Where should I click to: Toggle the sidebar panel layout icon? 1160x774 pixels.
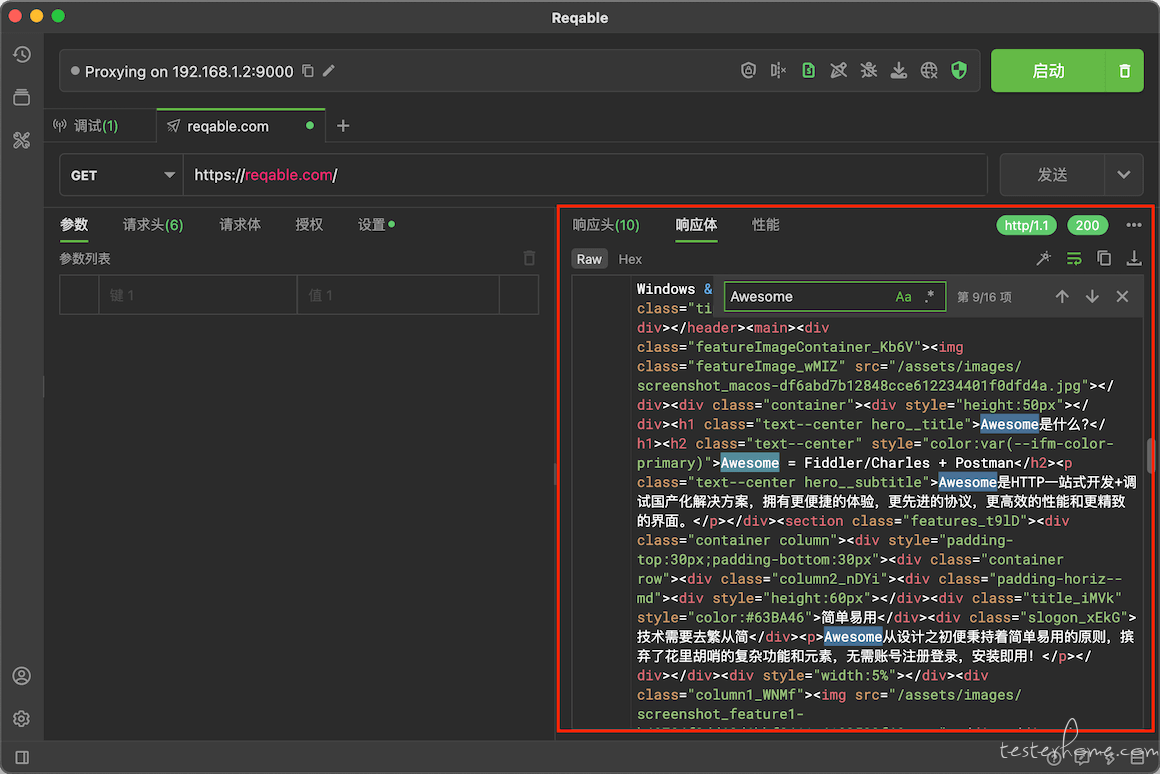click(21, 757)
